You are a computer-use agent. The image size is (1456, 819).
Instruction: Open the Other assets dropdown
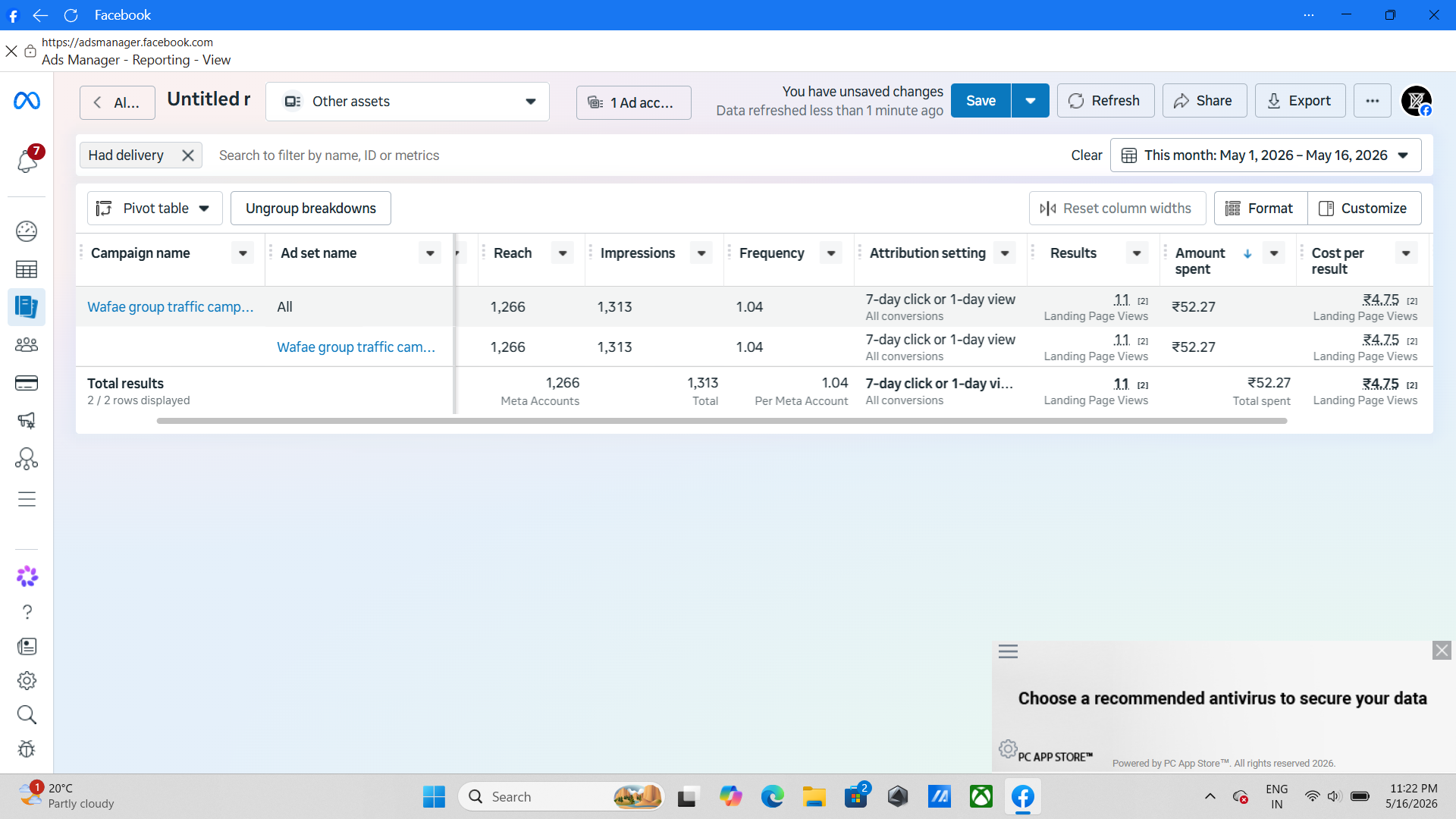(x=407, y=102)
